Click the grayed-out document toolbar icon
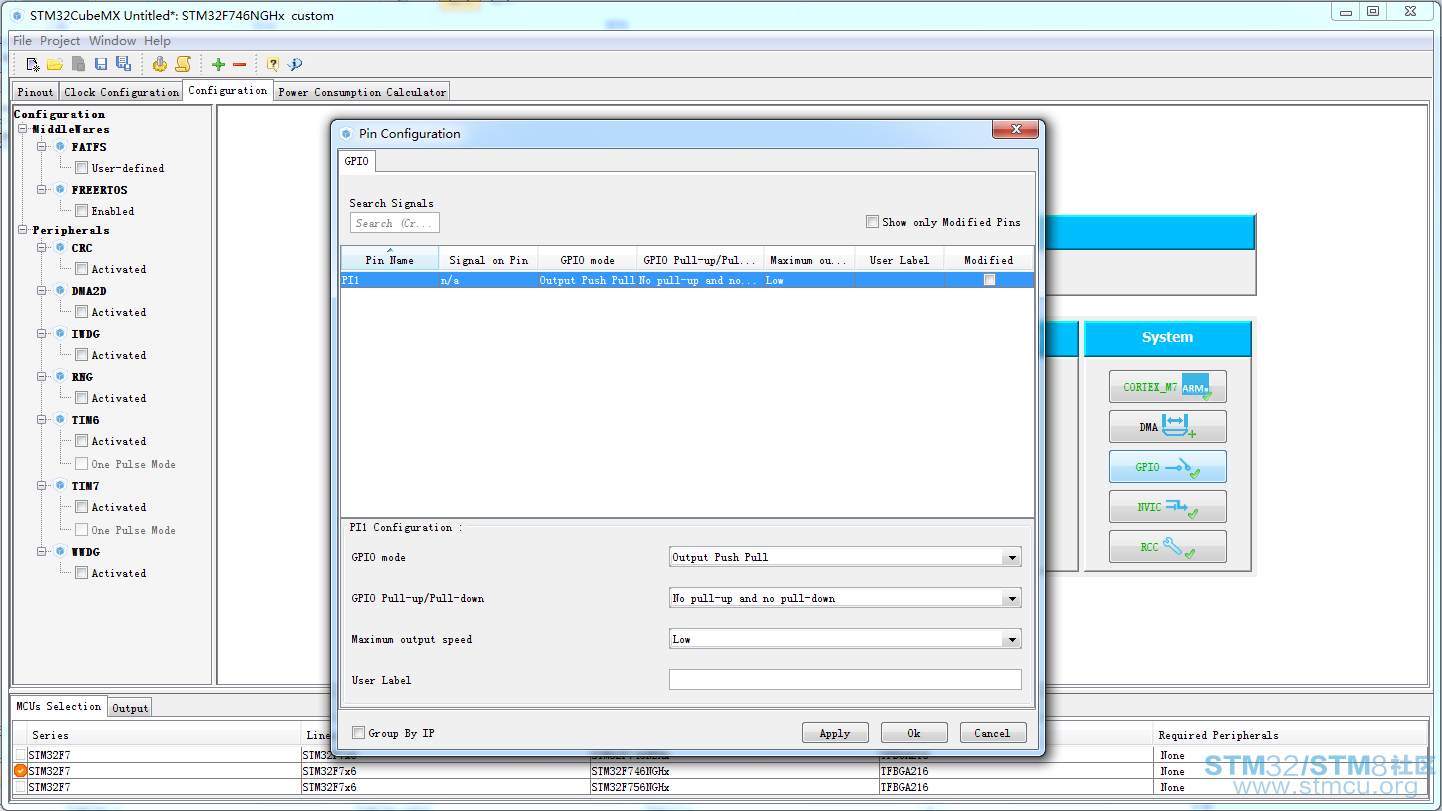Viewport: 1442px width, 811px height. tap(78, 64)
